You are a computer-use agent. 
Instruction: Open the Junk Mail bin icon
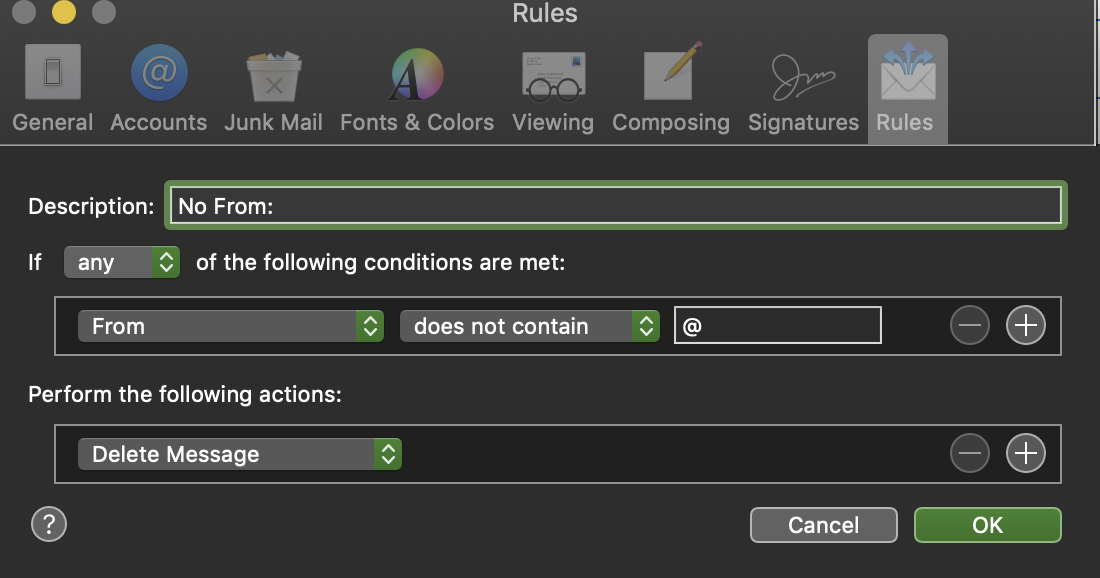point(273,77)
